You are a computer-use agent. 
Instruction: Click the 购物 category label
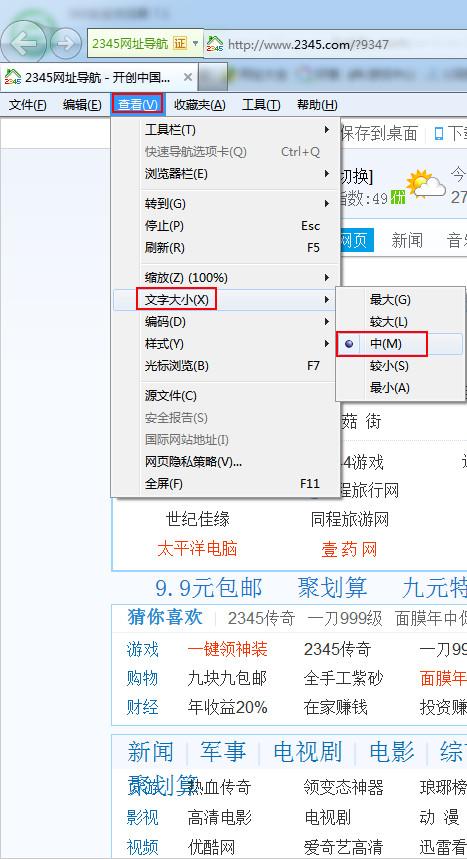click(x=143, y=678)
